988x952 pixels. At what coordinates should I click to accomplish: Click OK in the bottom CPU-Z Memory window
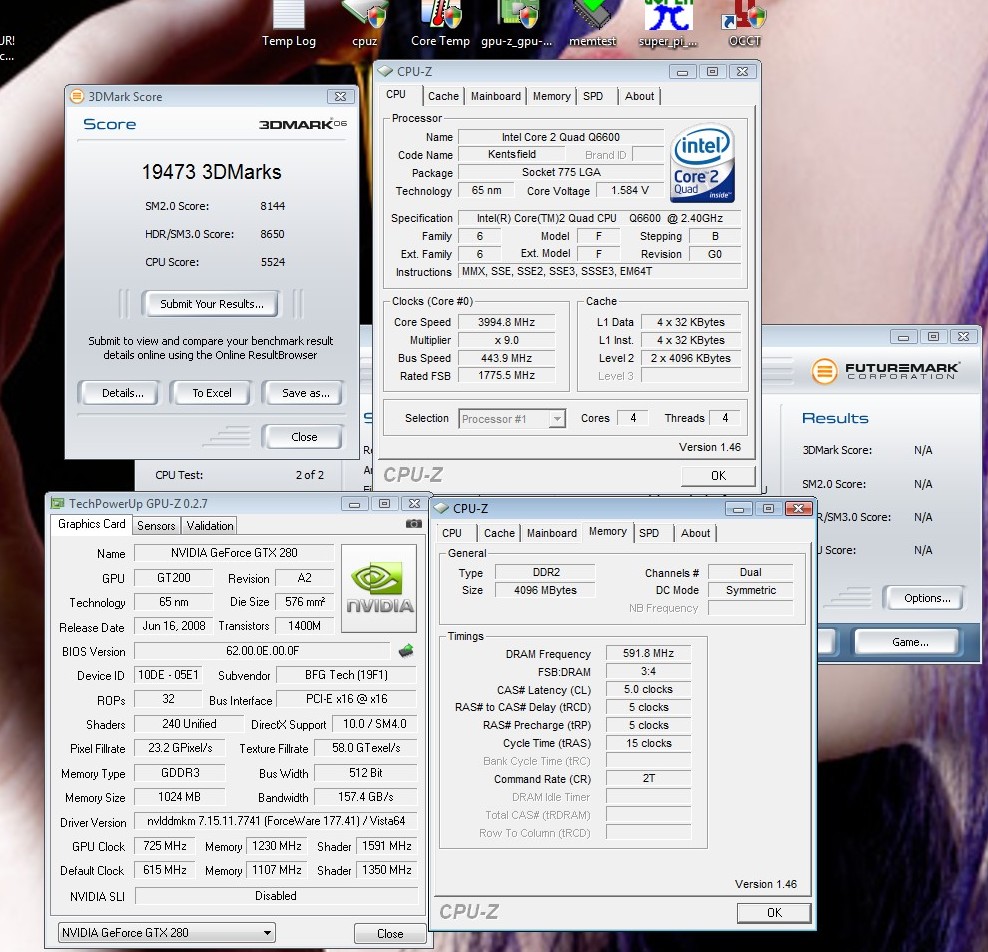click(774, 912)
